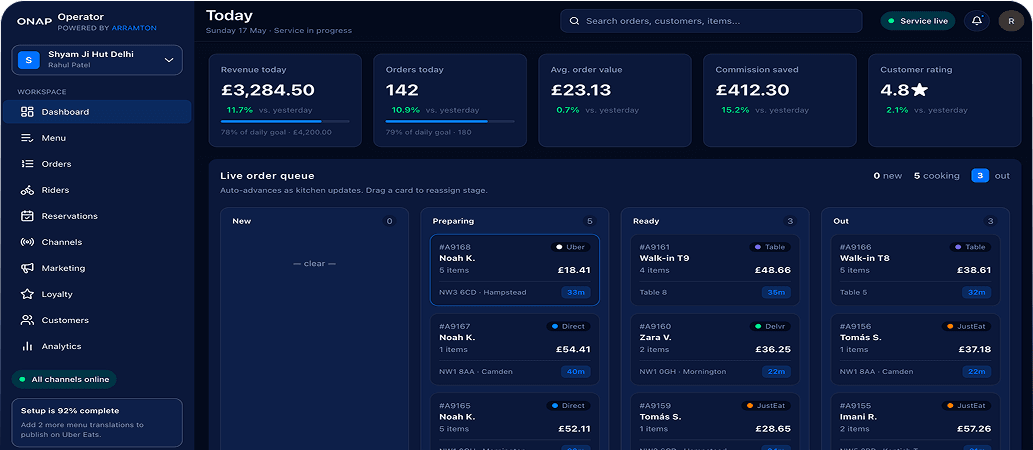
Task: Open order #A9166 Walk-in T8 card
Action: coord(915,270)
